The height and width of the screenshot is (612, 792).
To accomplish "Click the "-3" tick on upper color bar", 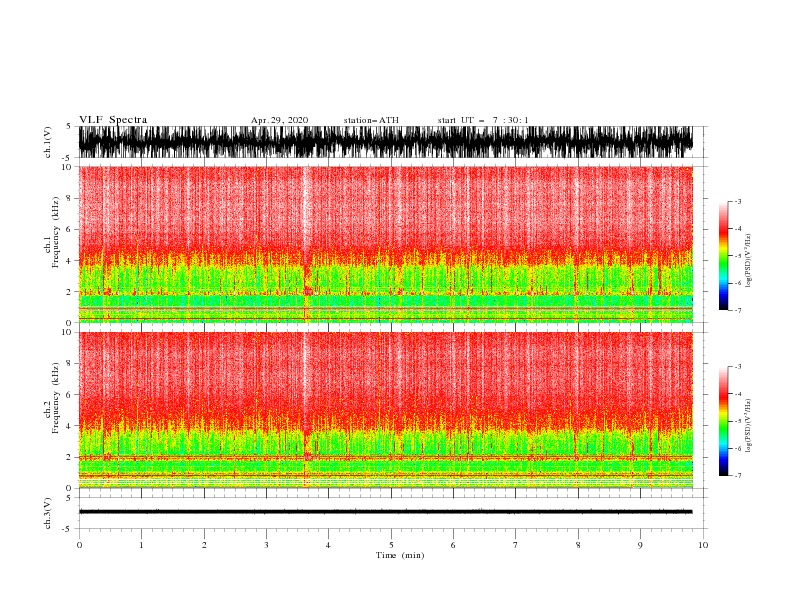I will 738,201.
